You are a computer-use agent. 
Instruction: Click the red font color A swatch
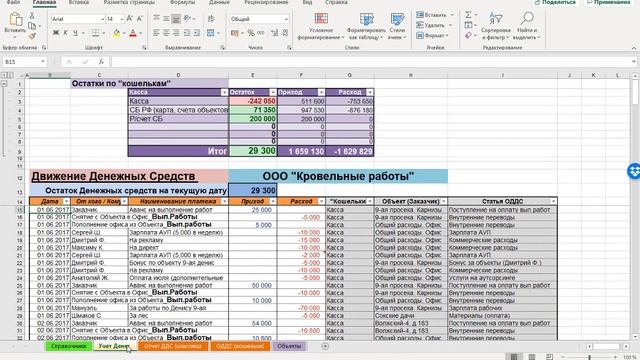(133, 33)
